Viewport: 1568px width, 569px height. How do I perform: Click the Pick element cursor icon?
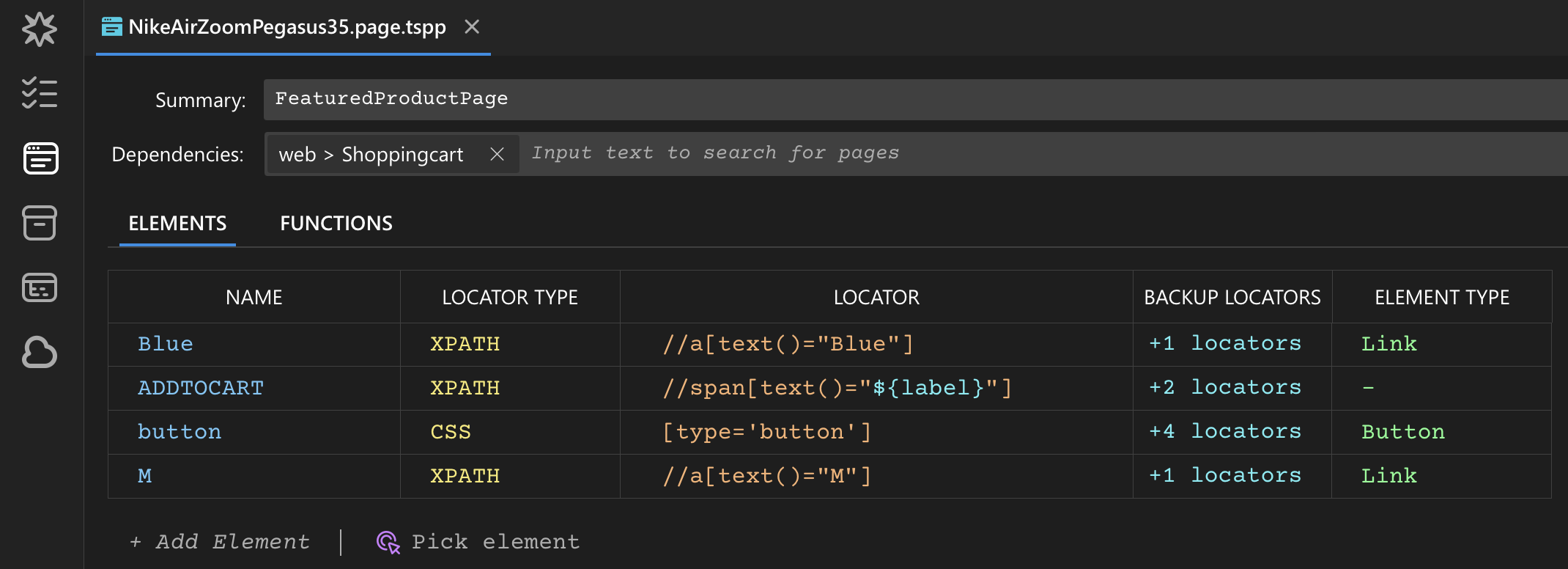[x=388, y=542]
